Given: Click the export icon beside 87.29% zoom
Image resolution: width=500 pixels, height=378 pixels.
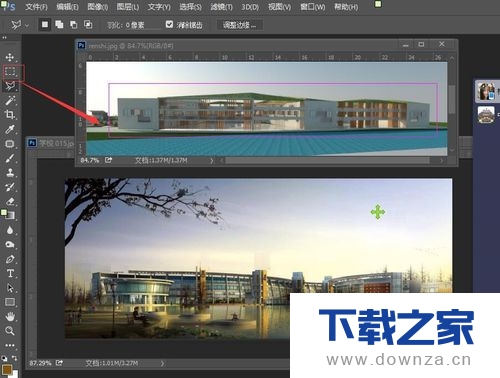Looking at the screenshot, I should pyautogui.click(x=59, y=363).
